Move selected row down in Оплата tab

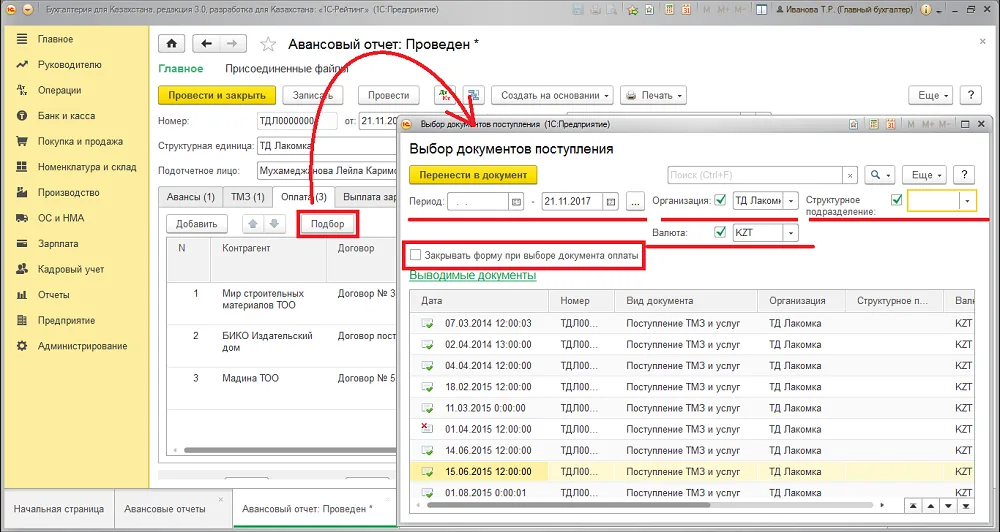(x=274, y=224)
